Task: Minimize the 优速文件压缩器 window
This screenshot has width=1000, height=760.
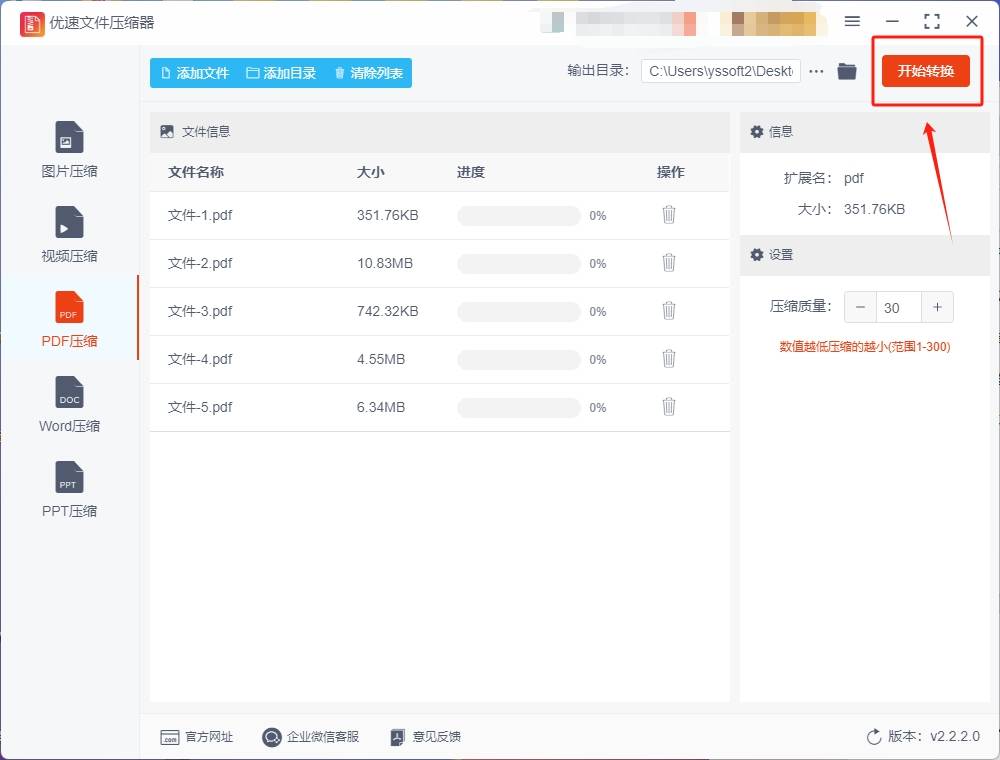Action: (x=892, y=22)
